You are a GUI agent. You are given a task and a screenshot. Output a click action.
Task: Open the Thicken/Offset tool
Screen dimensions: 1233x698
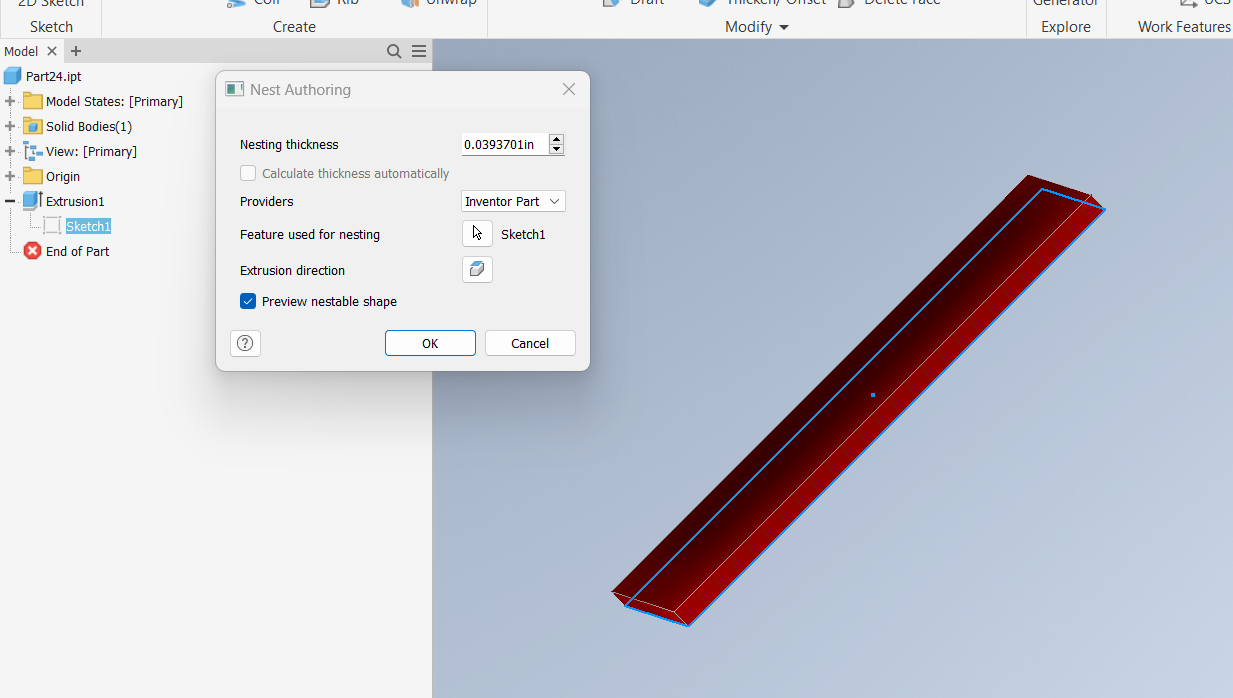pos(760,3)
